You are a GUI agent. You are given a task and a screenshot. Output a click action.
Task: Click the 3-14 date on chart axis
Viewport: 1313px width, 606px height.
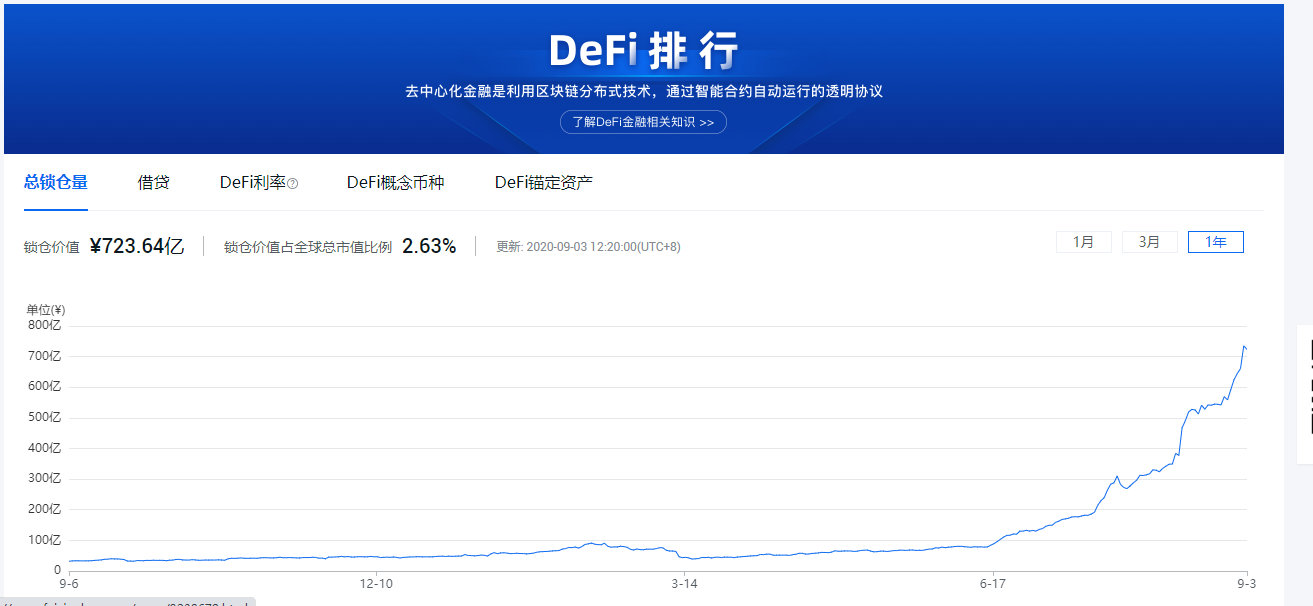click(684, 583)
